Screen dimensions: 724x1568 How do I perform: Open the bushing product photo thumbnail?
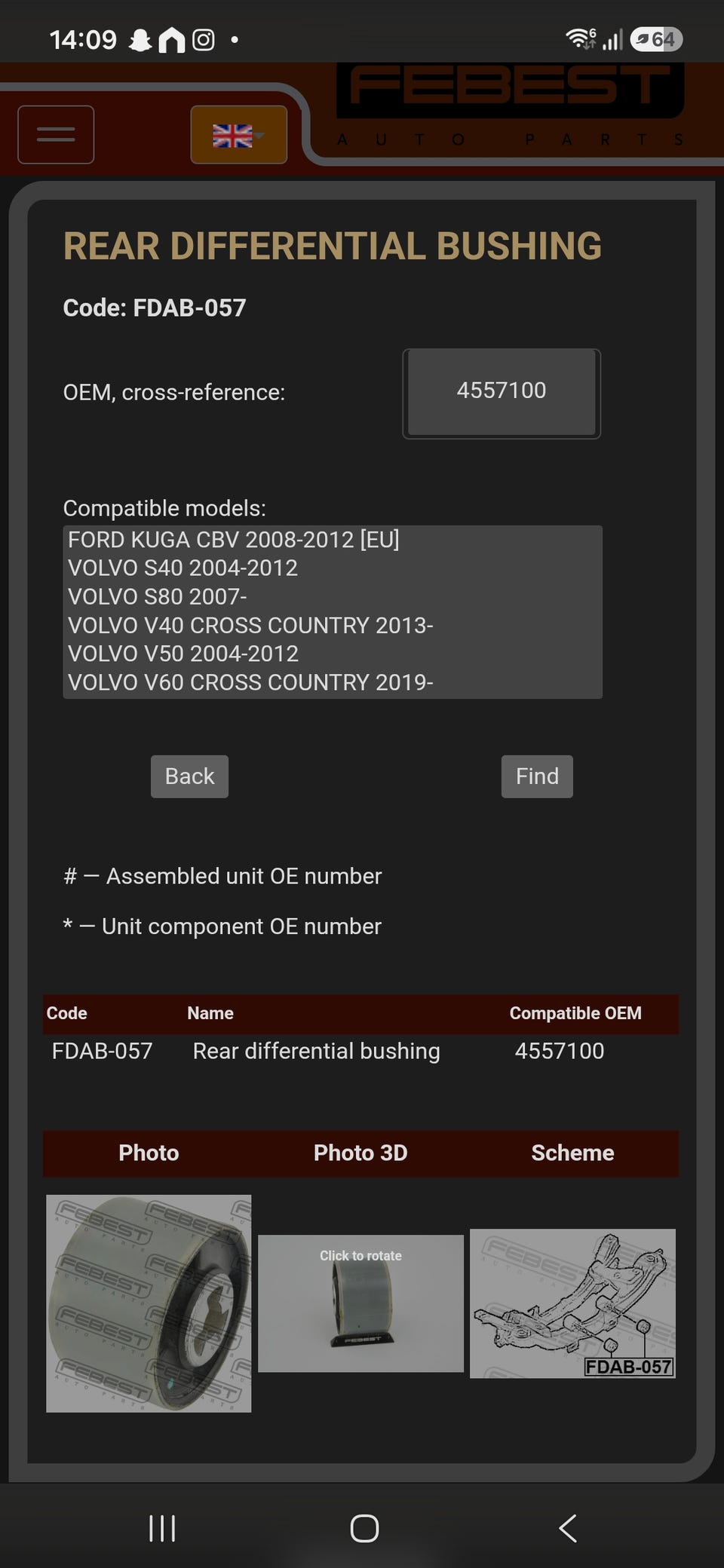tap(149, 1303)
